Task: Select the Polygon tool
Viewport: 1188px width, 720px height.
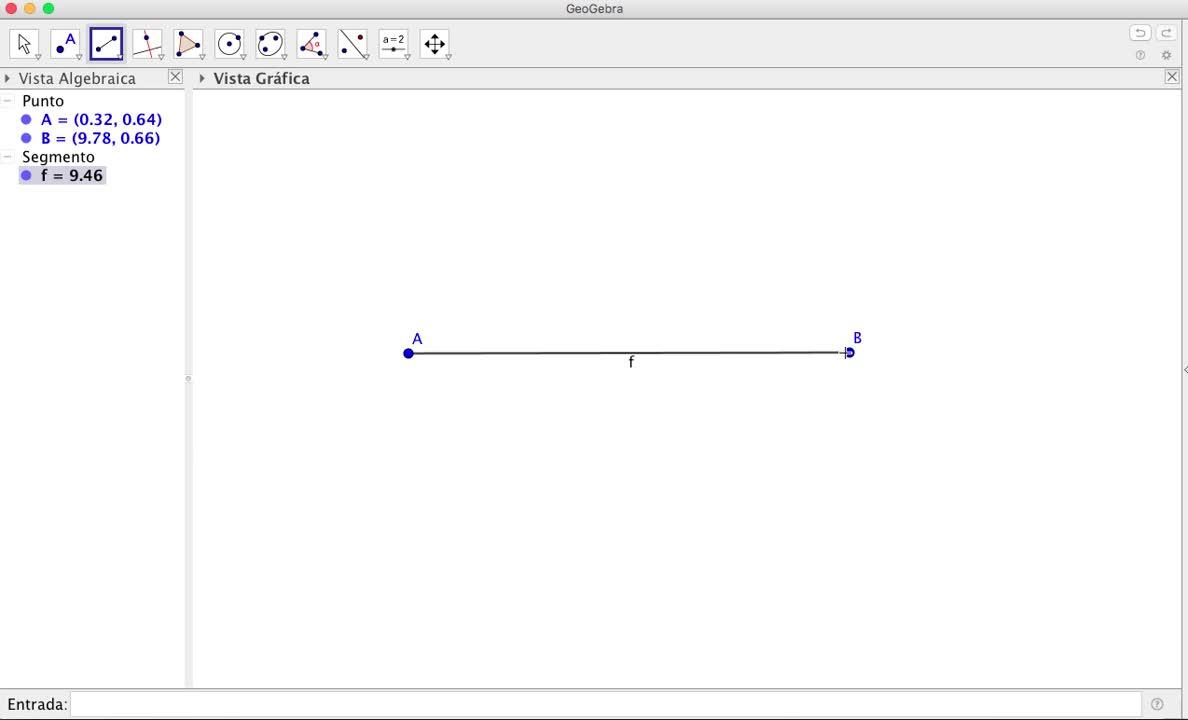Action: 188,44
